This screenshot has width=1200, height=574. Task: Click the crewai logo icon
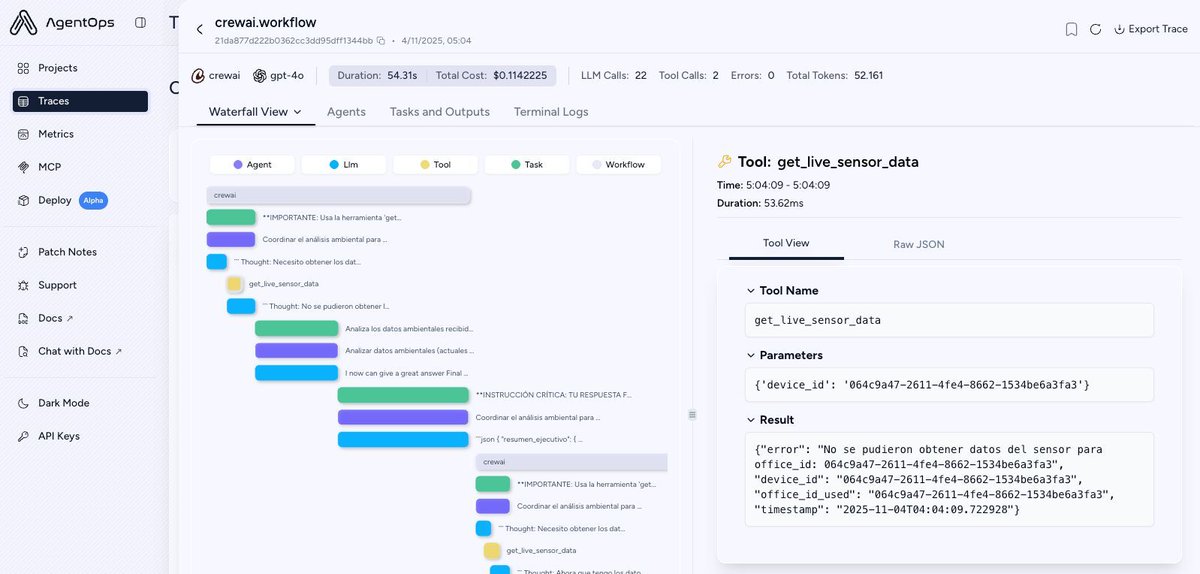tap(198, 76)
